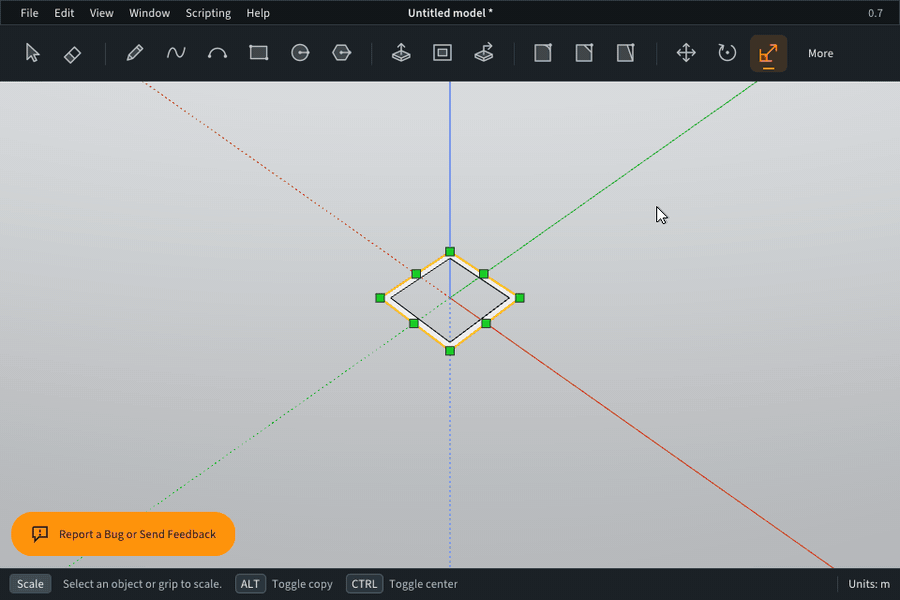Select the Arc tool
The image size is (900, 600).
click(217, 54)
